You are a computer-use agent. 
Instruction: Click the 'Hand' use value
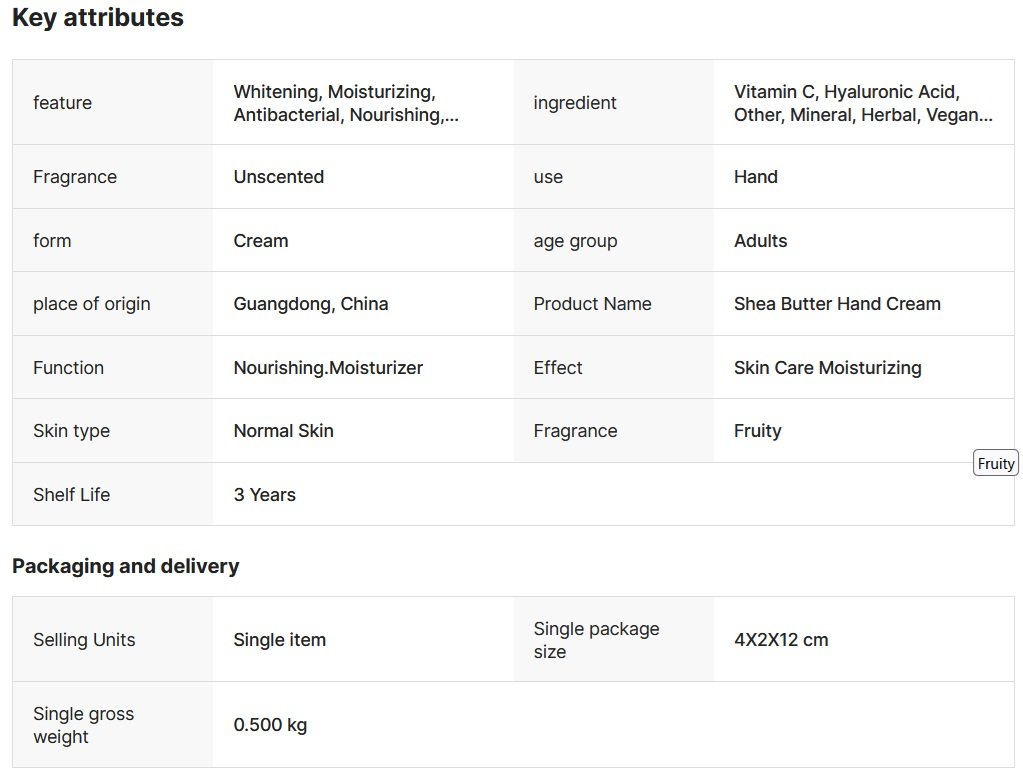pyautogui.click(x=756, y=177)
